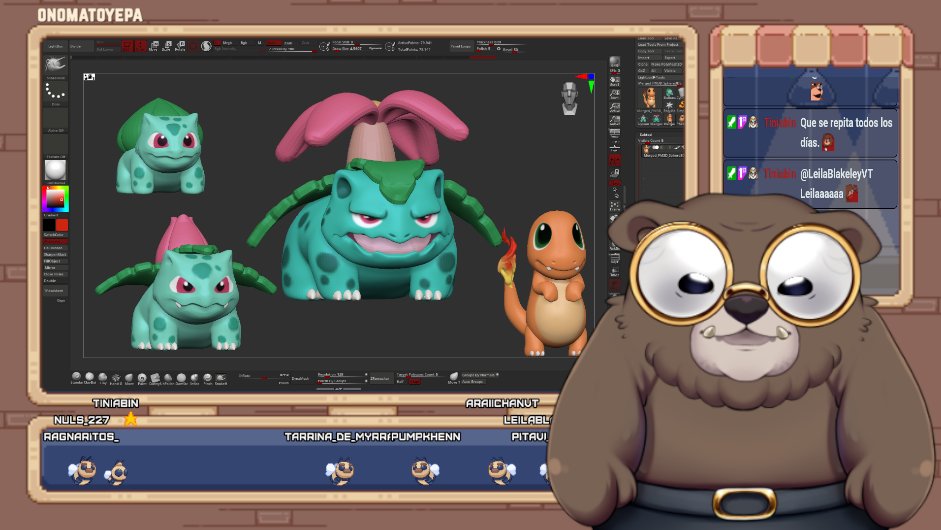Open the Texture Off slot
The height and width of the screenshot is (530, 941).
(55, 146)
